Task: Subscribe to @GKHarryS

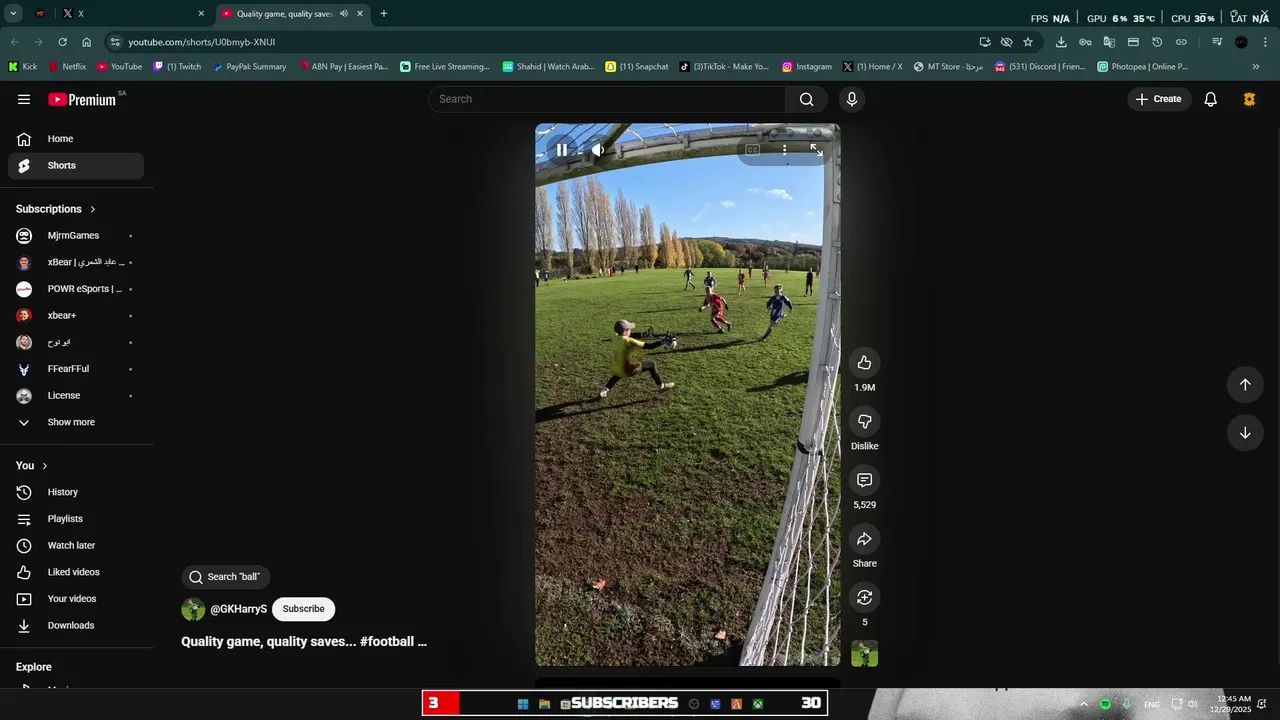Action: [303, 609]
